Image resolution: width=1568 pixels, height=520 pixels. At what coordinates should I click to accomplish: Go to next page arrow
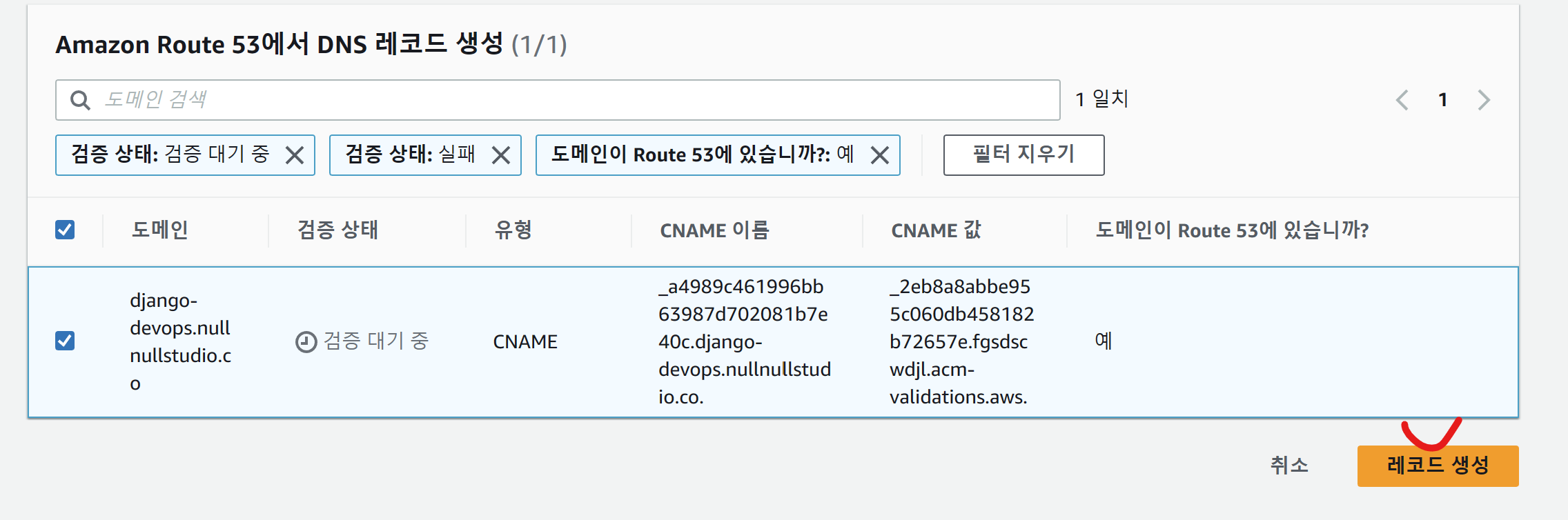(1484, 100)
